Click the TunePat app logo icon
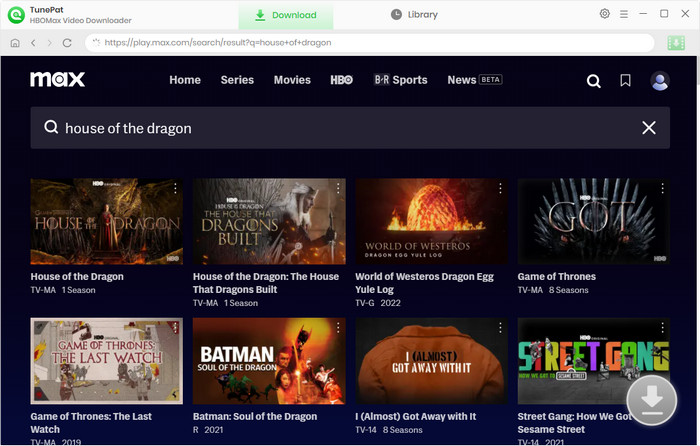The height and width of the screenshot is (446, 700). point(17,15)
